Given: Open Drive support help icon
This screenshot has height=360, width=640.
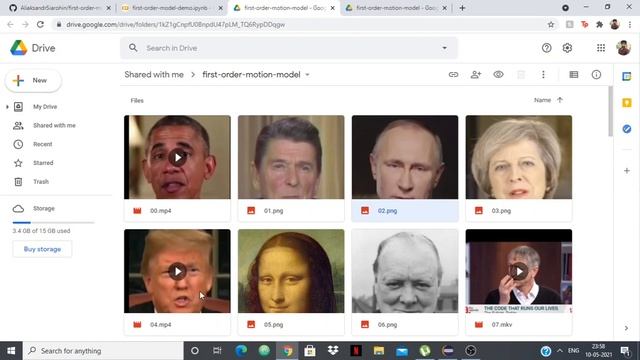Looking at the screenshot, I should click(547, 48).
